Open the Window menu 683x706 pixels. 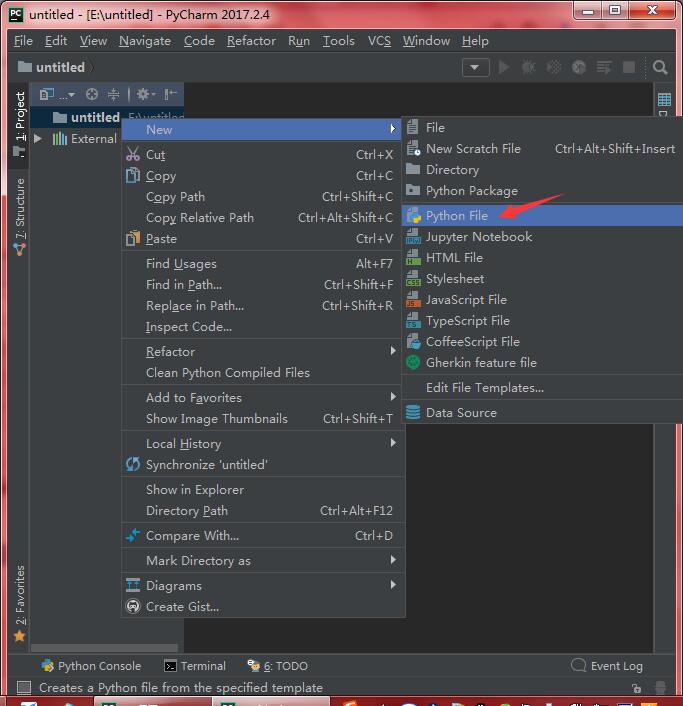tap(426, 41)
